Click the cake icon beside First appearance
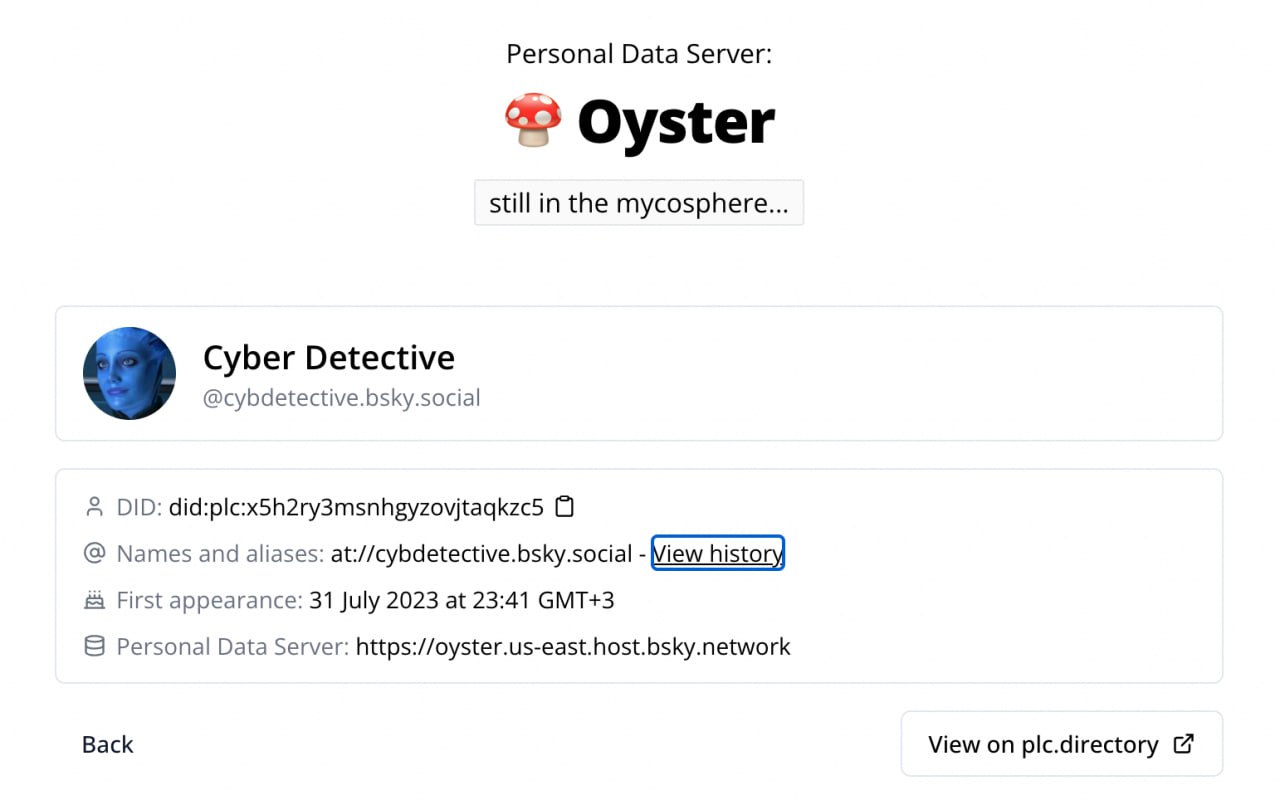 click(94, 600)
